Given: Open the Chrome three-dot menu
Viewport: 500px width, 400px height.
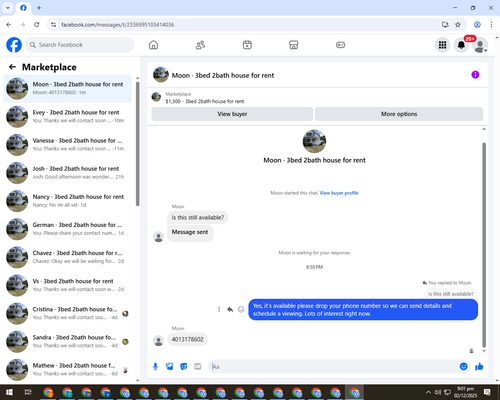Looking at the screenshot, I should (491, 25).
